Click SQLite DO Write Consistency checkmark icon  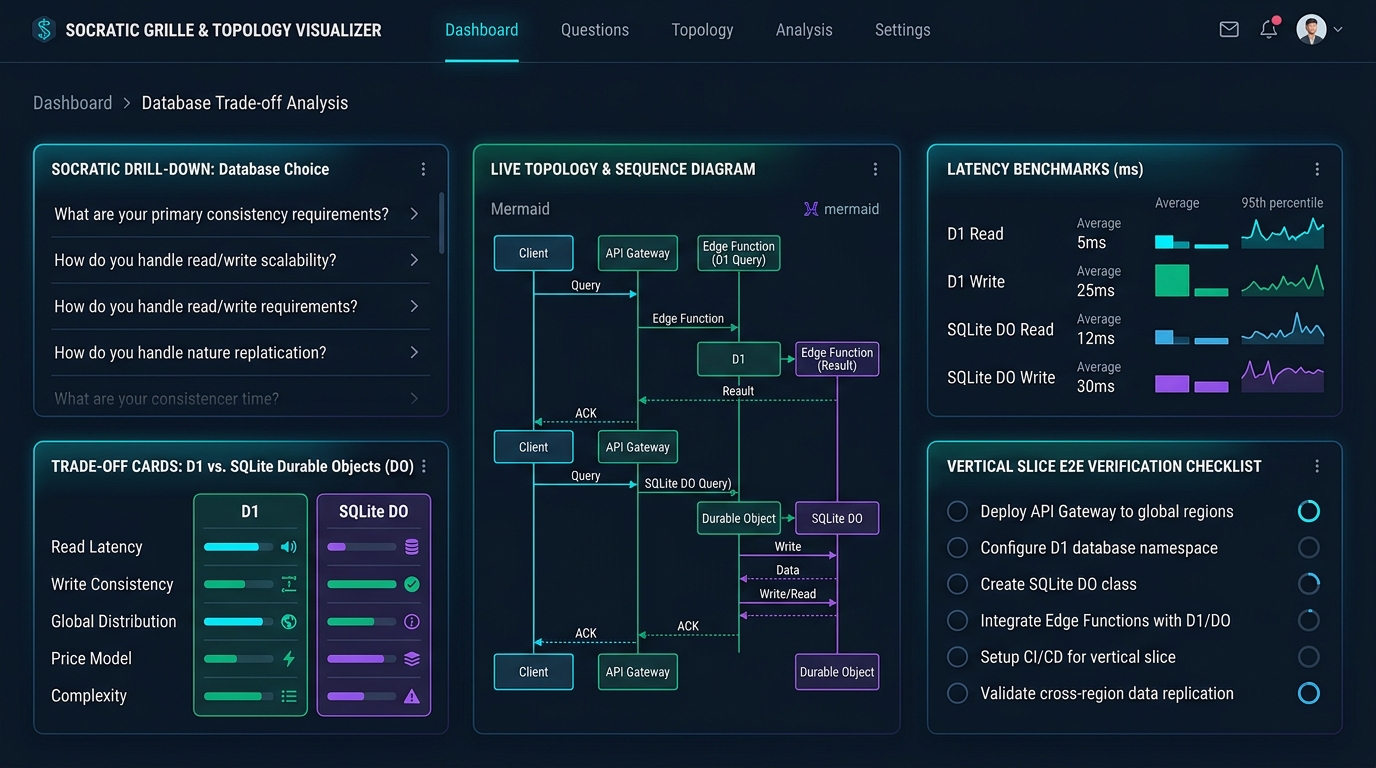[412, 584]
